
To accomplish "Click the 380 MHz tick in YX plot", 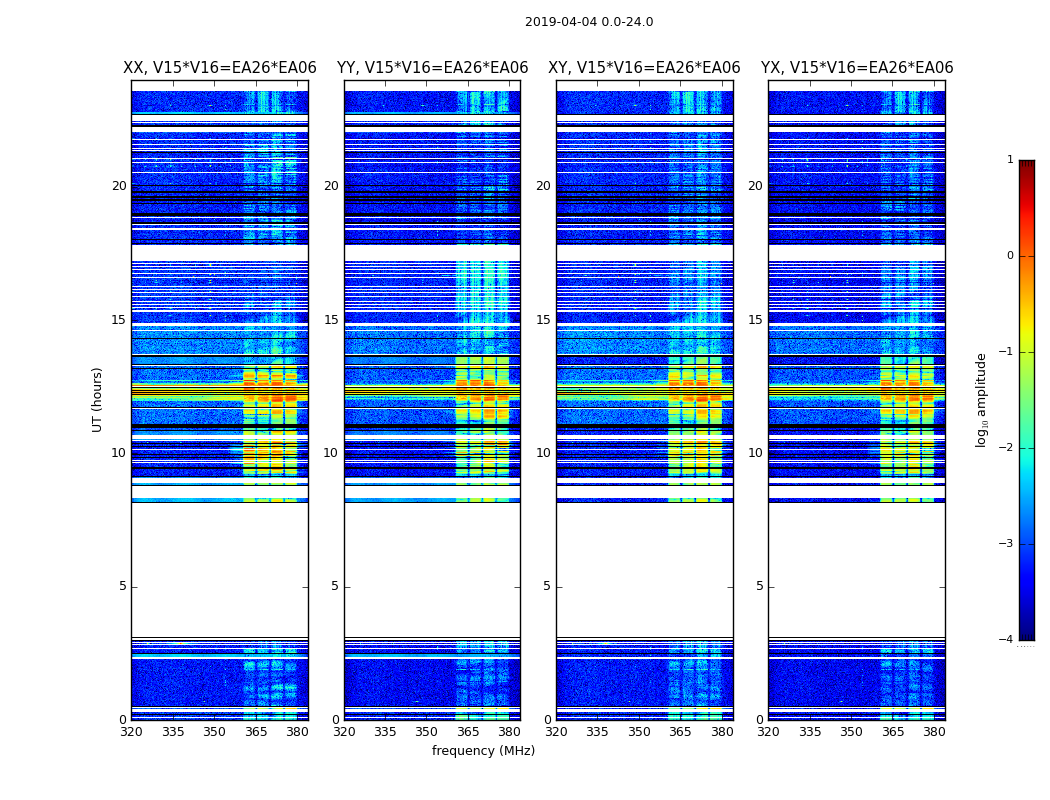I will [934, 732].
